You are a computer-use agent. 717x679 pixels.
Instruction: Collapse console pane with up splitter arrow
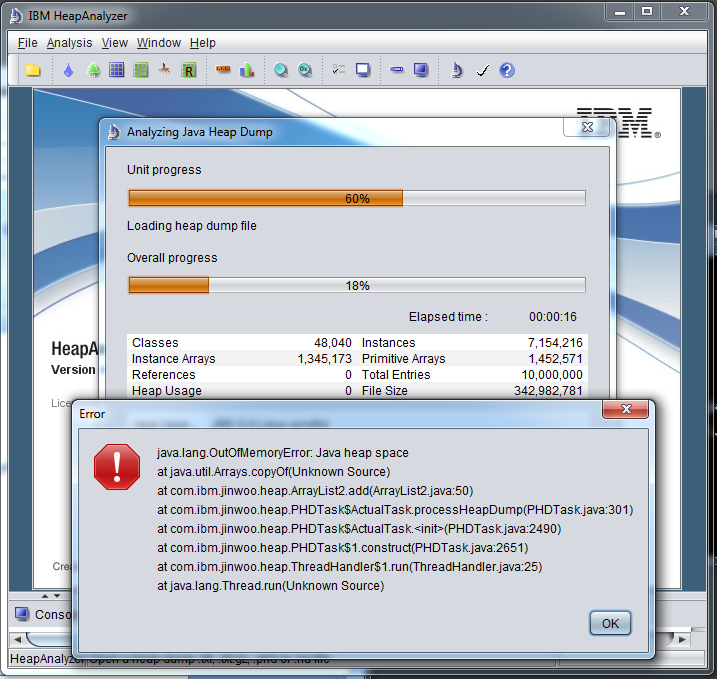click(x=45, y=596)
